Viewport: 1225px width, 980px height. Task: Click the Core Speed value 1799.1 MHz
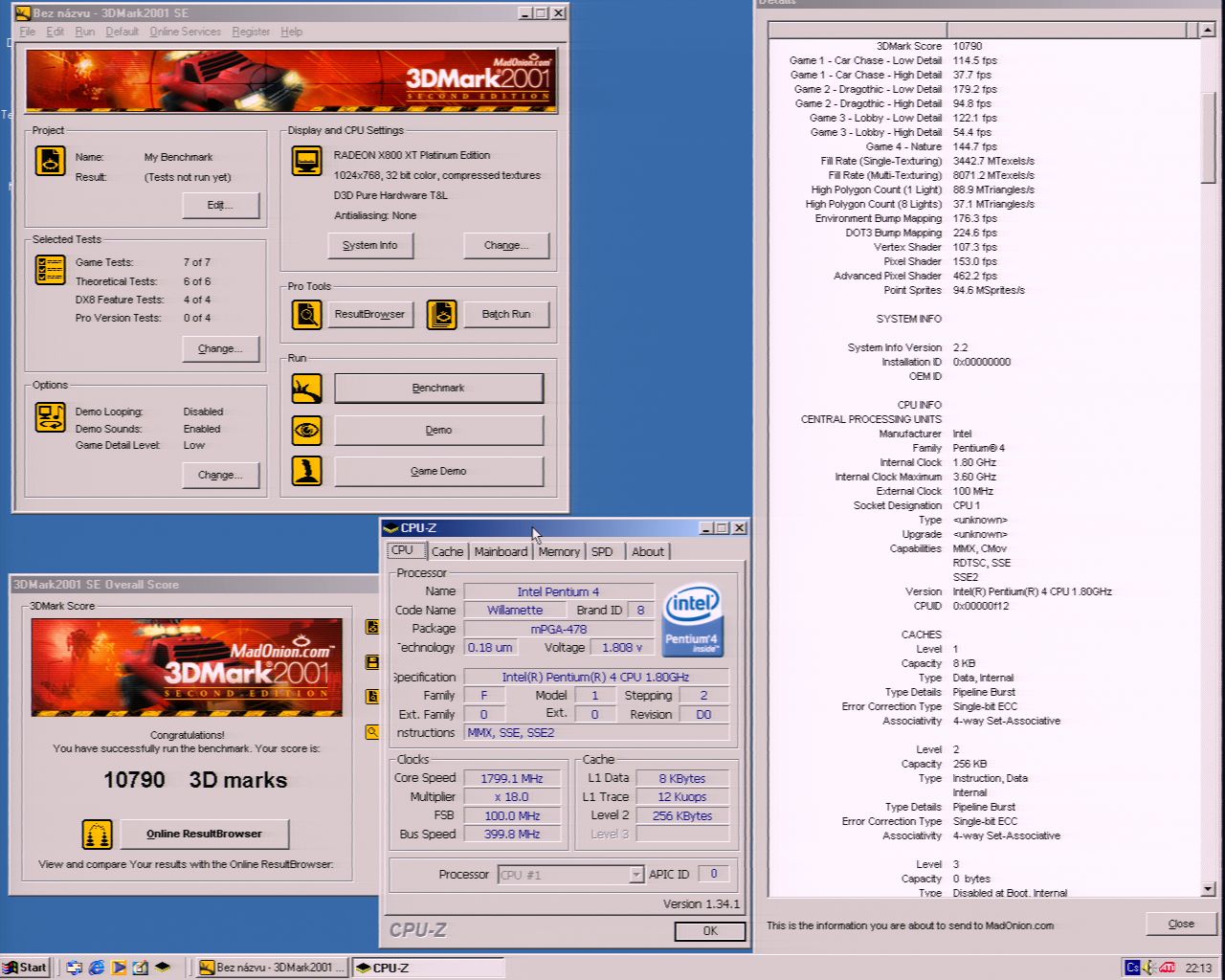coord(512,778)
